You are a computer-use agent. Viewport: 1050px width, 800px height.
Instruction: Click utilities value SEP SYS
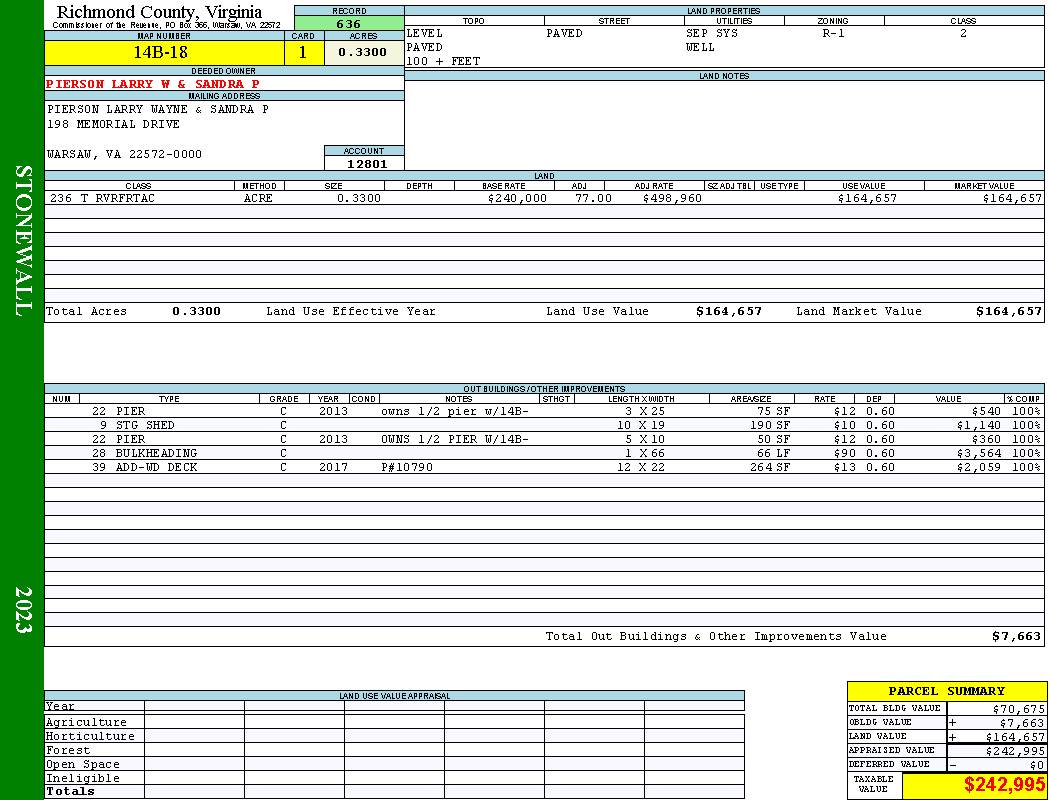pyautogui.click(x=712, y=33)
